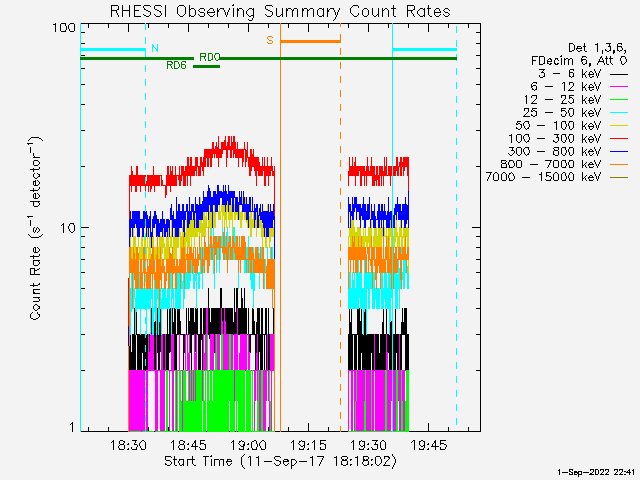This screenshot has height=480, width=640.
Task: Select the '3 - 6 keV' legend label
Action: 570,74
